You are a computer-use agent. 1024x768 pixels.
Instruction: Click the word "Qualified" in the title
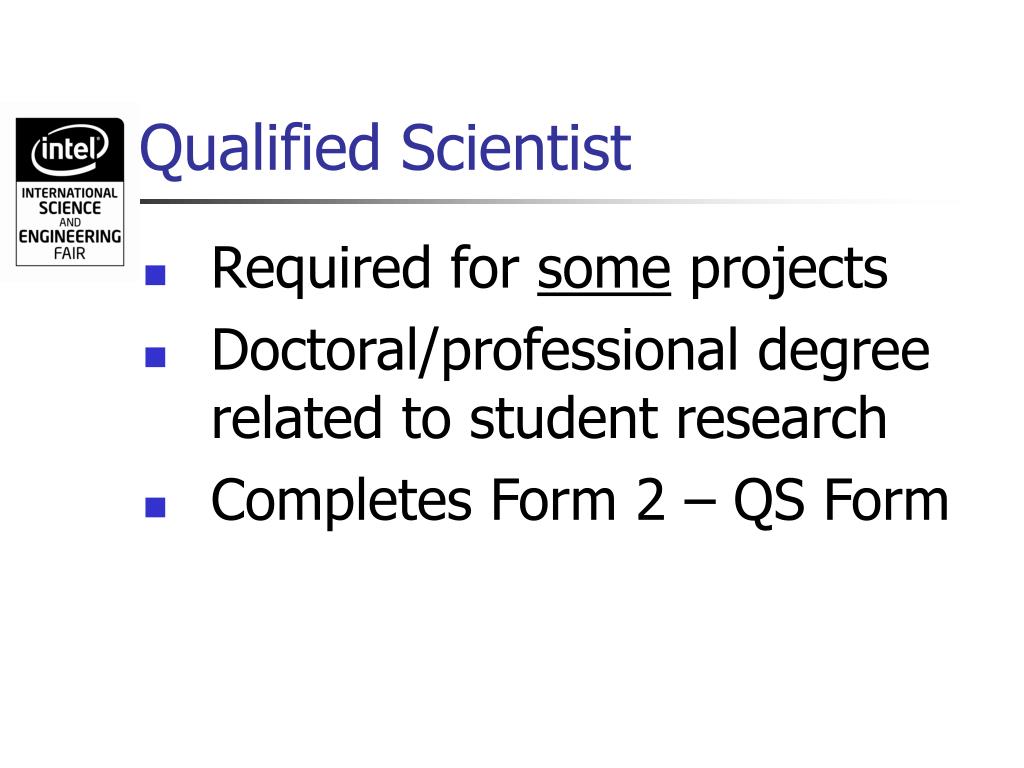[x=260, y=148]
